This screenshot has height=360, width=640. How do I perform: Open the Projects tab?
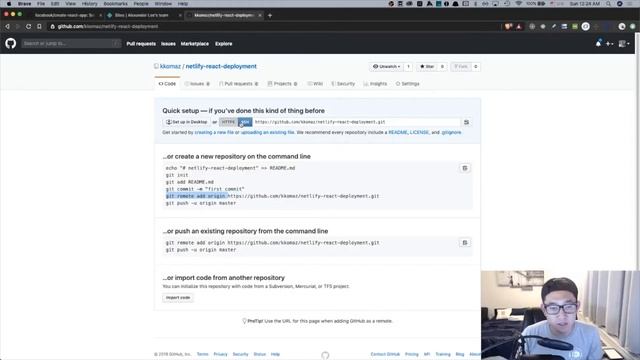coord(282,84)
